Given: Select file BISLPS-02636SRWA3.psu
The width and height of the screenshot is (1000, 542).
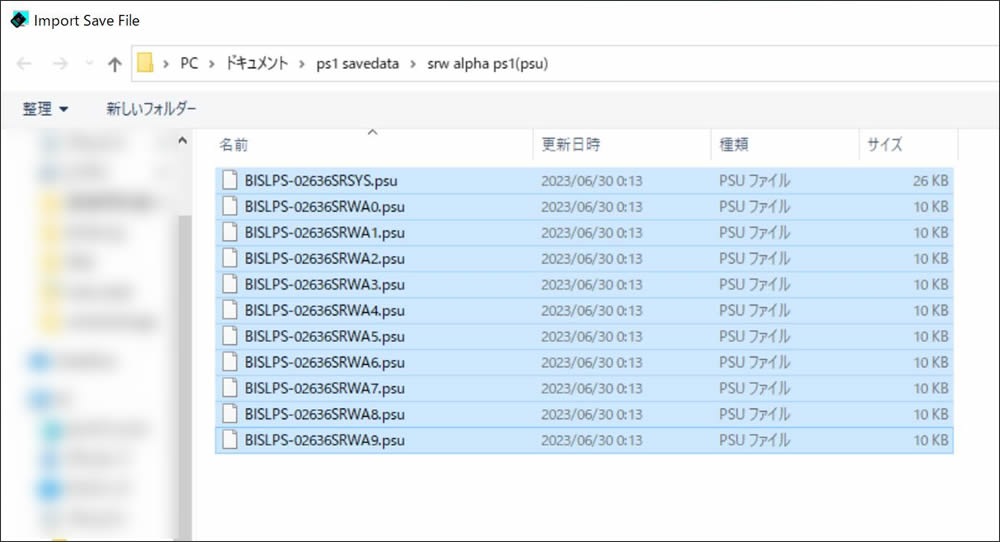Looking at the screenshot, I should pyautogui.click(x=584, y=285).
